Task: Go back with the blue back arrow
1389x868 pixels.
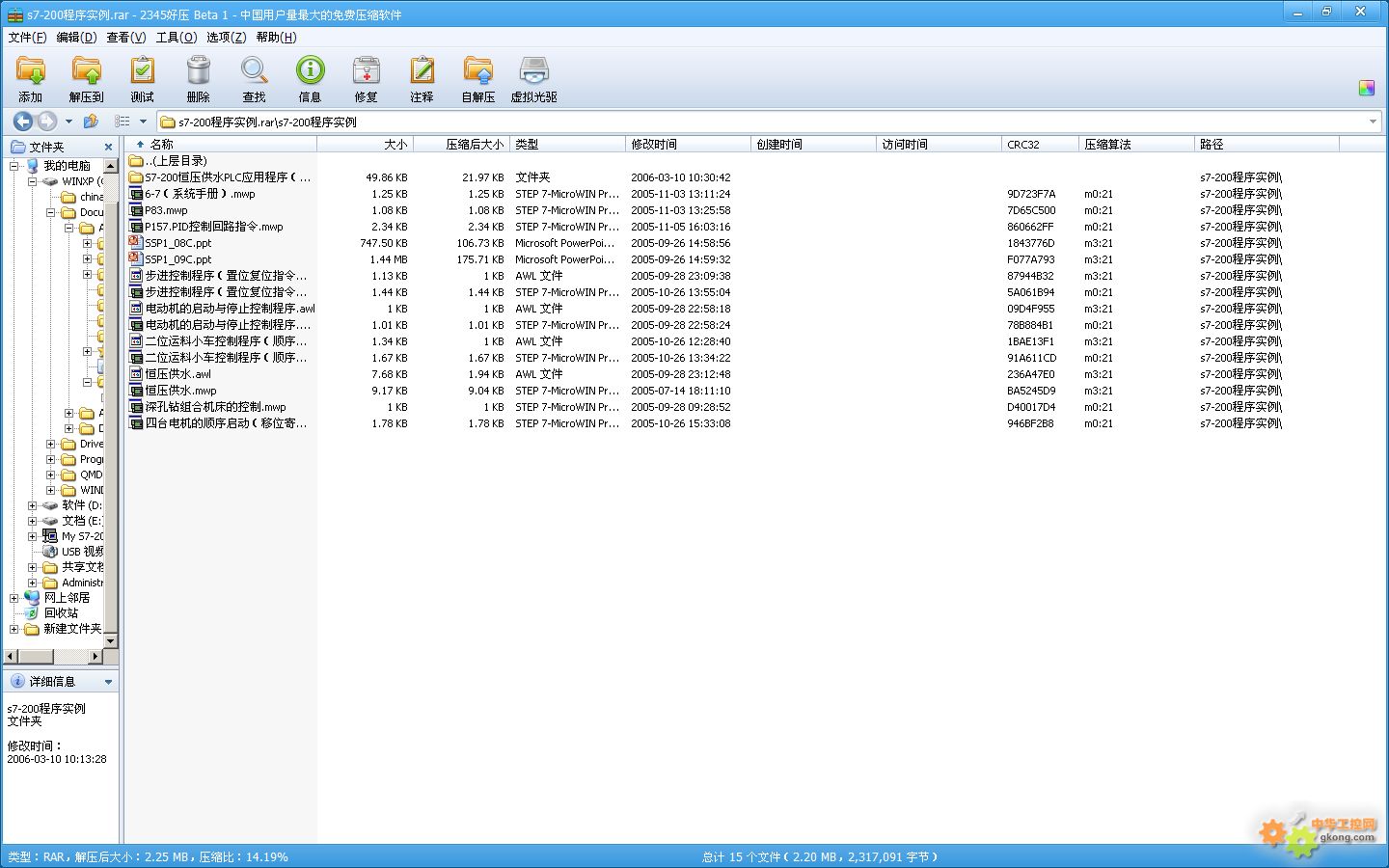Action: tap(22, 122)
